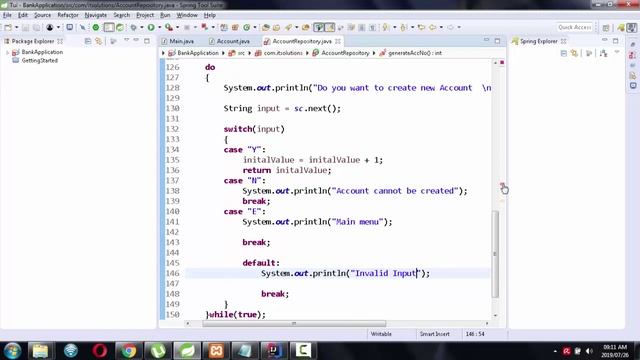Screen dimensions: 640x360
Task: Switch to the Java perspective icon
Action: [x=631, y=27]
